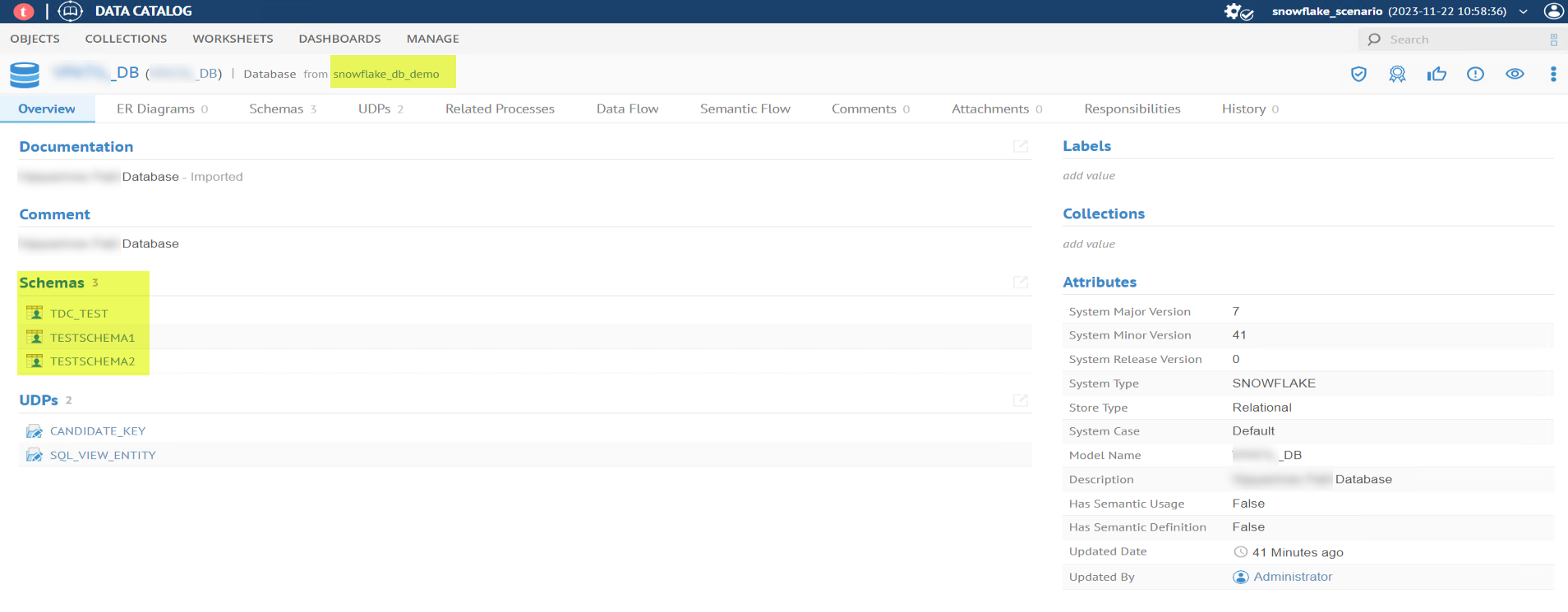Open the WORKSHEETS menu
Viewport: 1568px width, 612px height.
point(233,39)
